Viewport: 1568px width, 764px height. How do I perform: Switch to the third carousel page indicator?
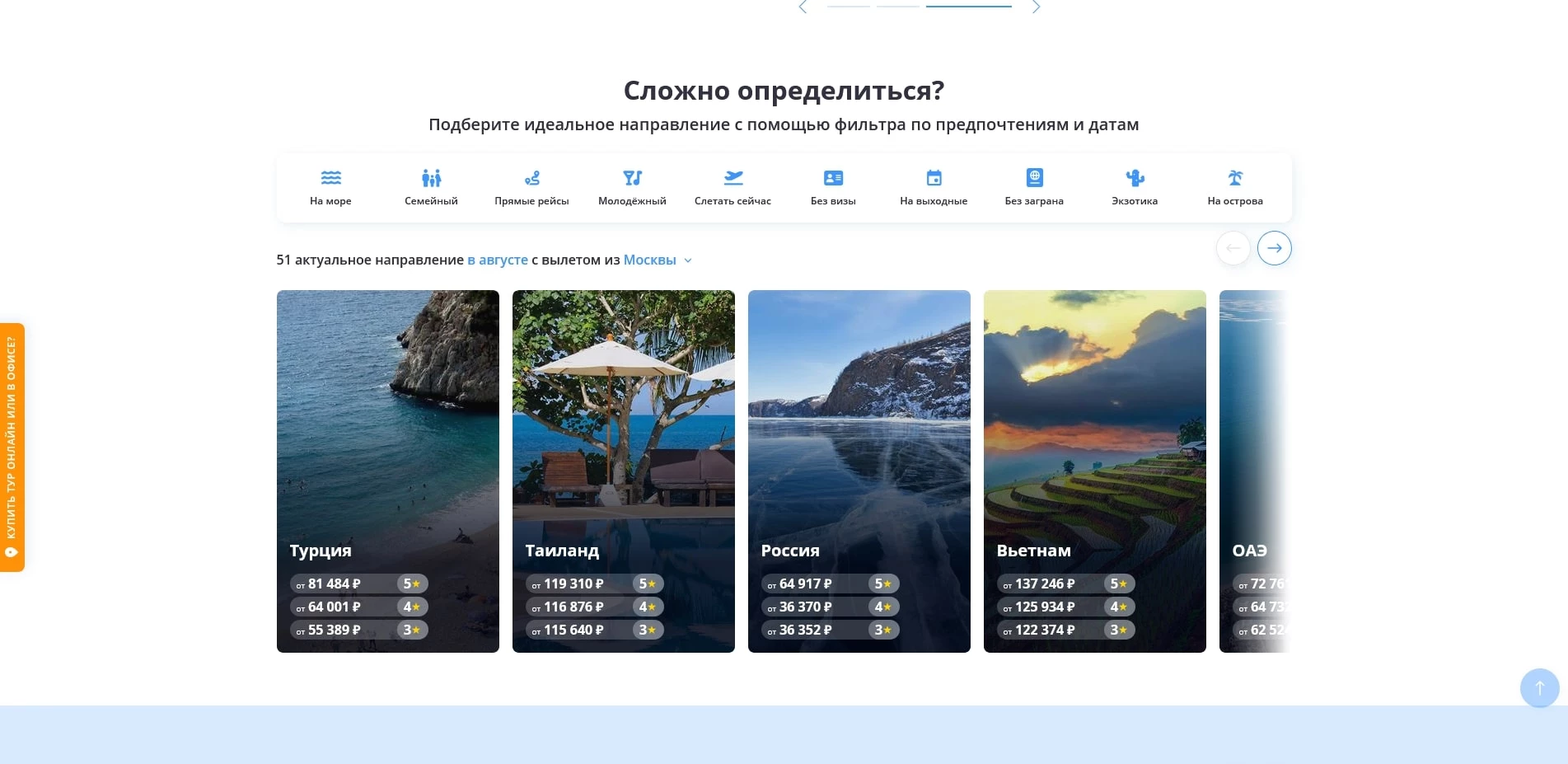[x=968, y=6]
